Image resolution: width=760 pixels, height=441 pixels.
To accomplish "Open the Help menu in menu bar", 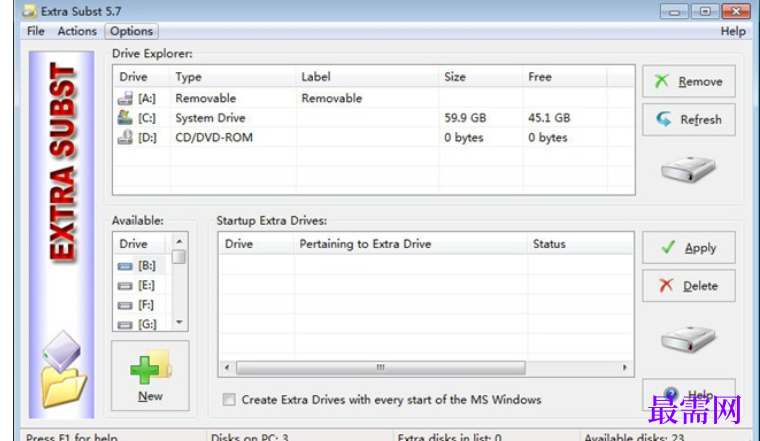I will point(733,31).
